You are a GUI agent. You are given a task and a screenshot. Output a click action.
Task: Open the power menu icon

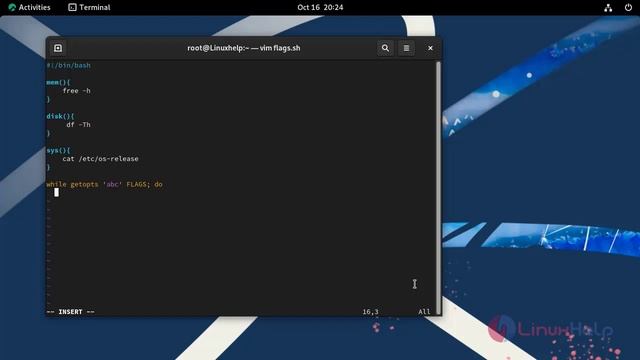coord(628,7)
